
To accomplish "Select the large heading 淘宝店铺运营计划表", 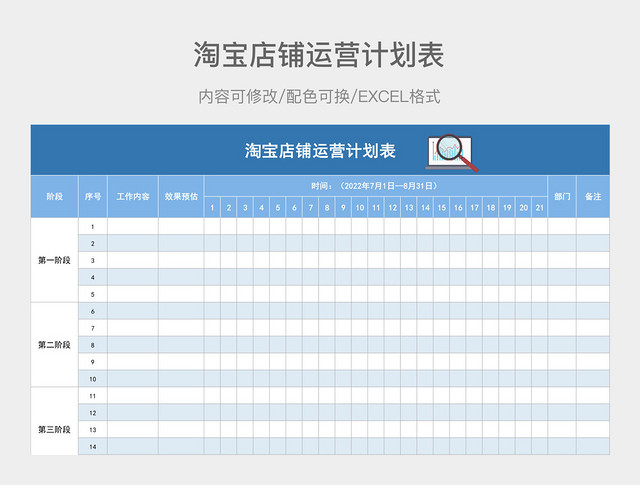I will click(319, 54).
